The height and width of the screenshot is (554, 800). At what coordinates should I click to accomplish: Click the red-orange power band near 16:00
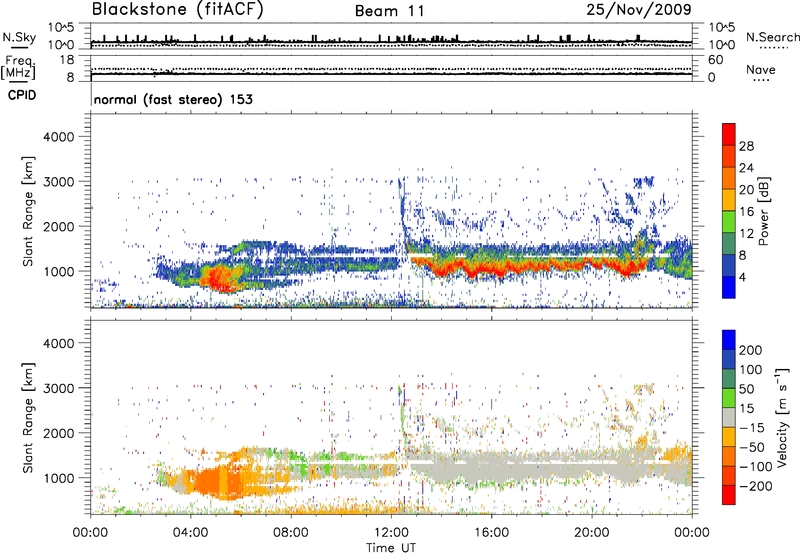tap(491, 269)
